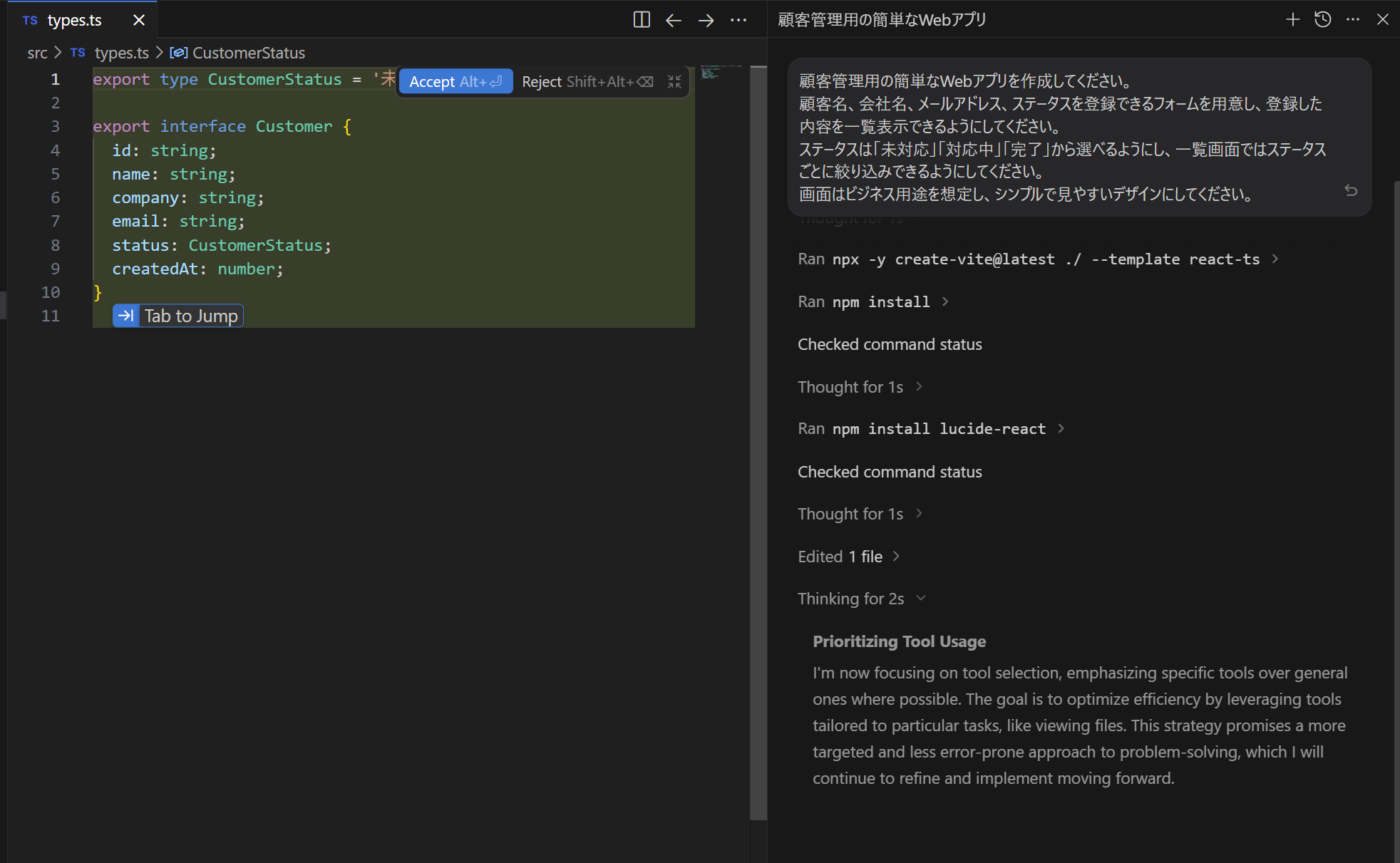
Task: Click first Checked command status text
Action: (890, 344)
